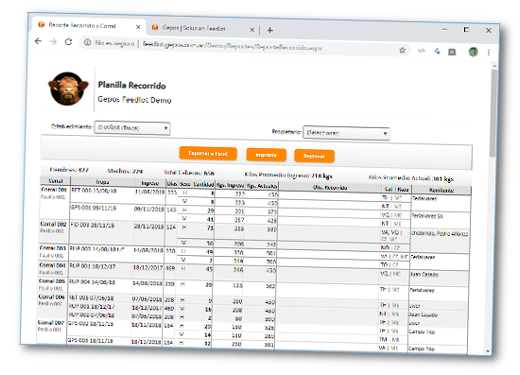The image size is (520, 375).
Task: Open a new browser tab with plus
Action: [x=270, y=30]
